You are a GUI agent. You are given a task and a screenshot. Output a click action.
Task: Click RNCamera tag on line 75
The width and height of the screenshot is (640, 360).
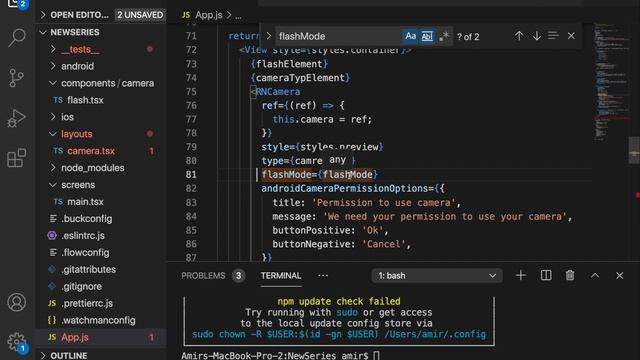(x=278, y=92)
